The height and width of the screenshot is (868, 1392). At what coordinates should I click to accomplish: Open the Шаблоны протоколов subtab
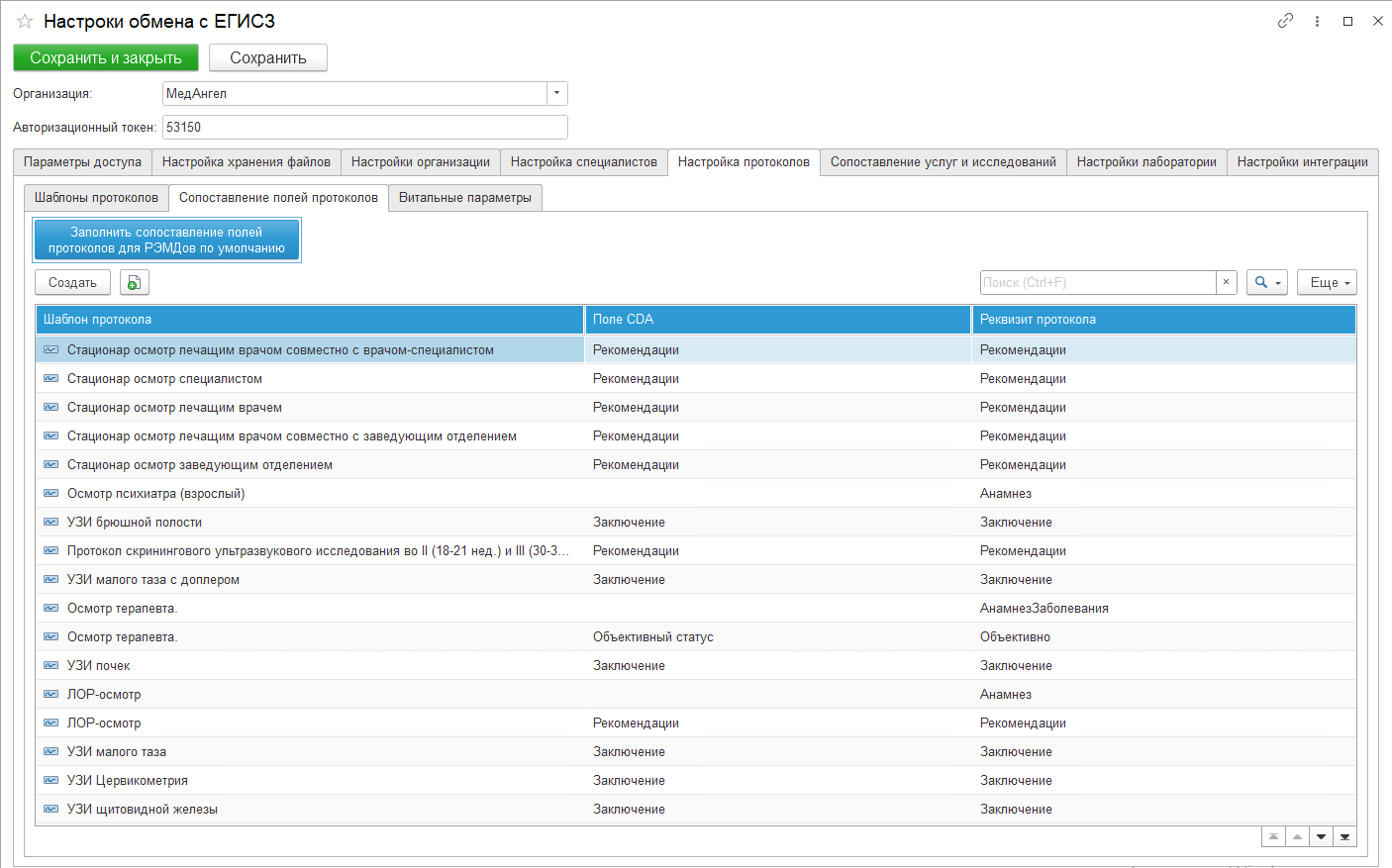[x=96, y=198]
